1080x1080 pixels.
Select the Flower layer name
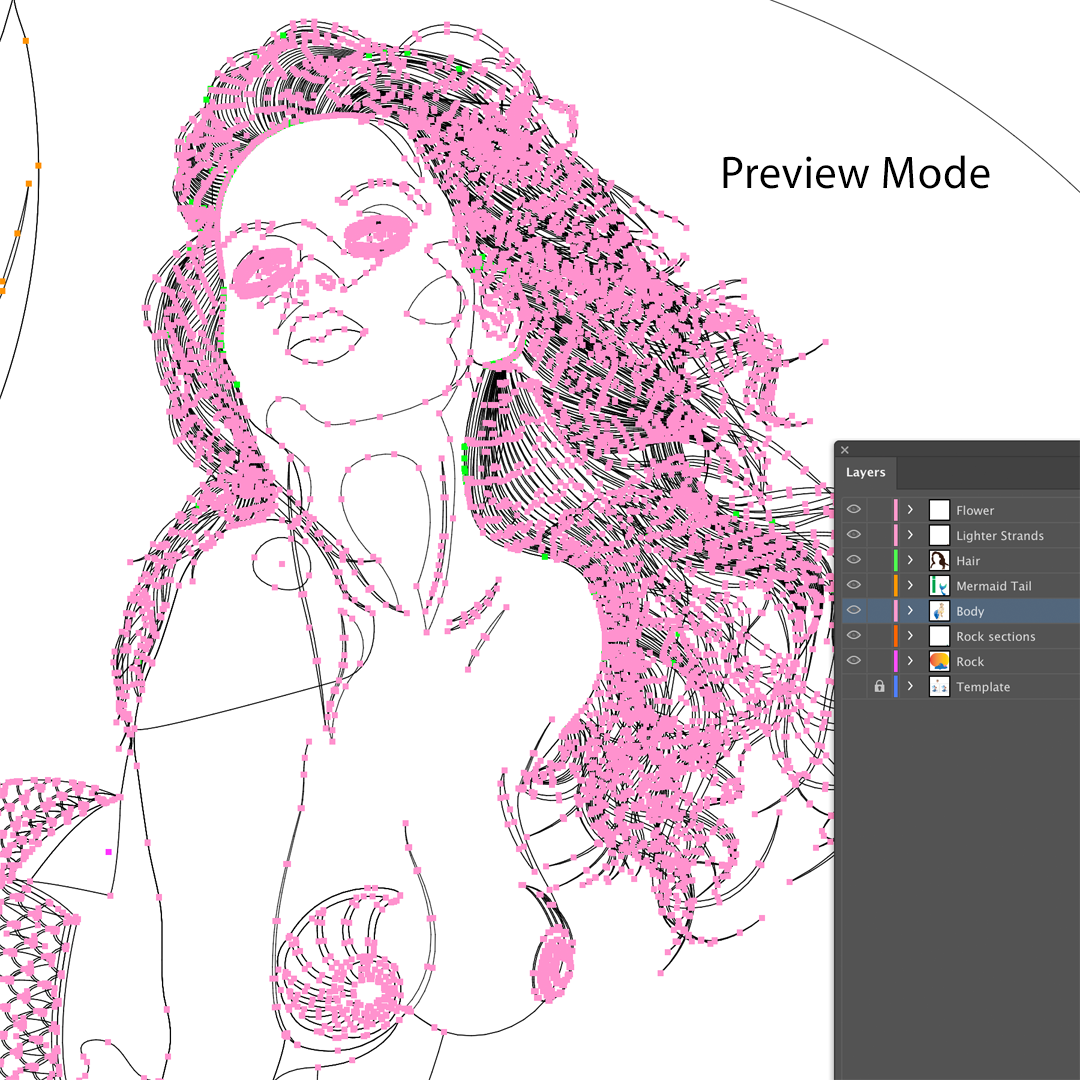click(975, 510)
